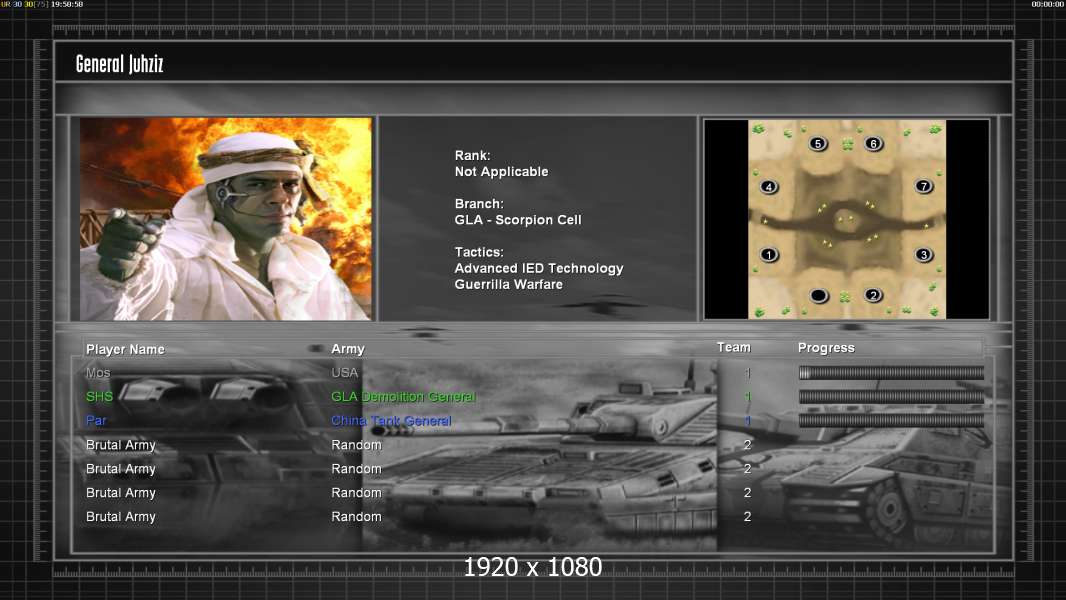Click the 'Player Name' column header
Image resolution: width=1066 pixels, height=600 pixels.
[x=125, y=349]
